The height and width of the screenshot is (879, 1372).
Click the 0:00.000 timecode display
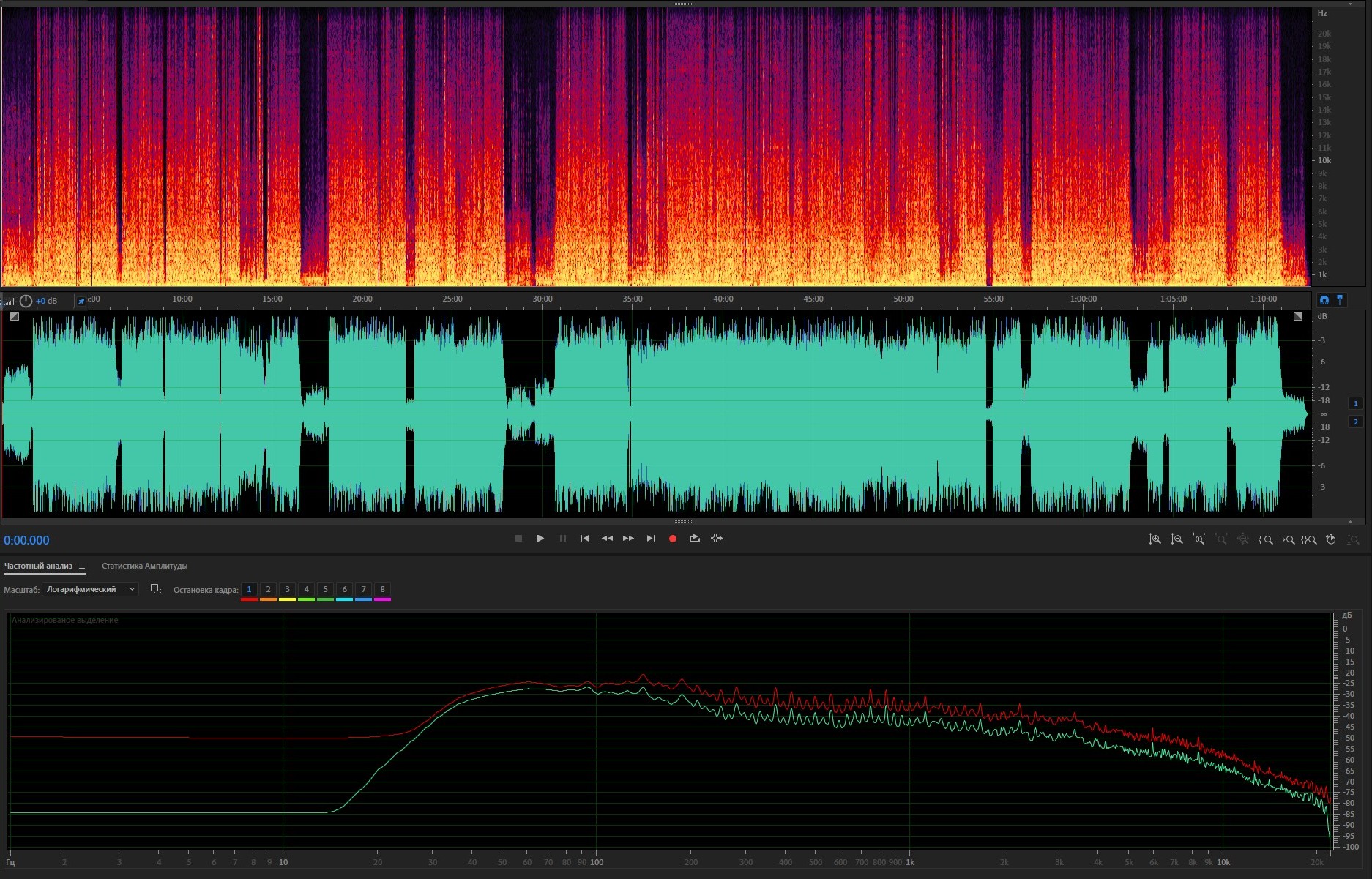click(x=26, y=540)
